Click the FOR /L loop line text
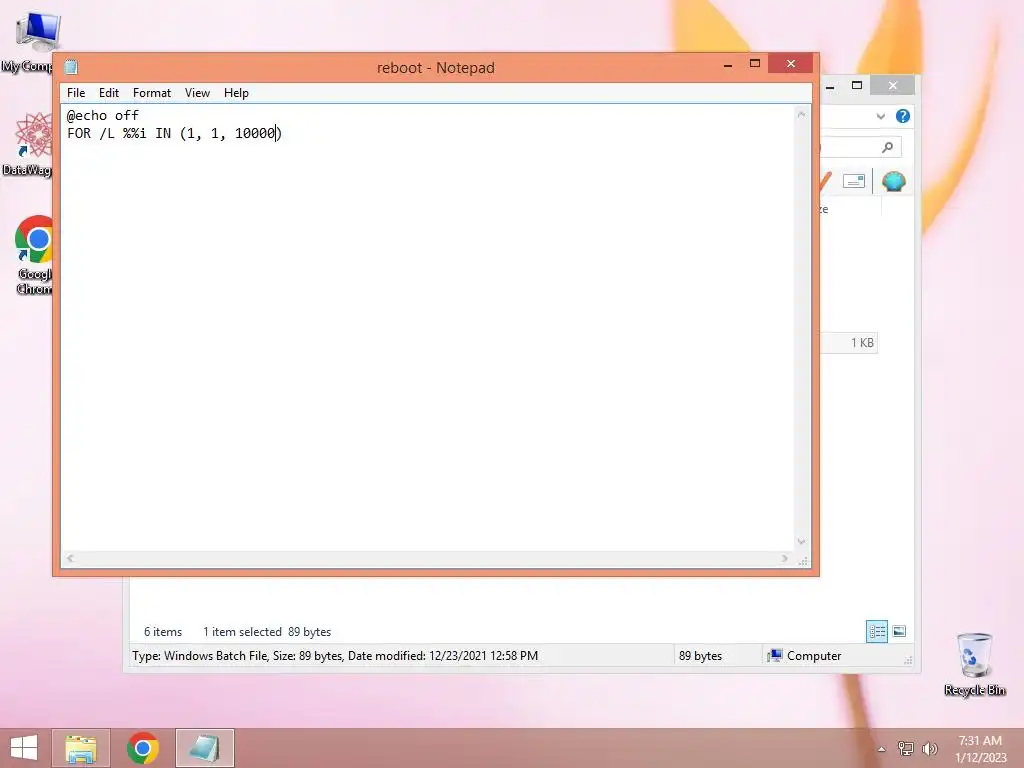Viewport: 1024px width, 768px height. [174, 133]
